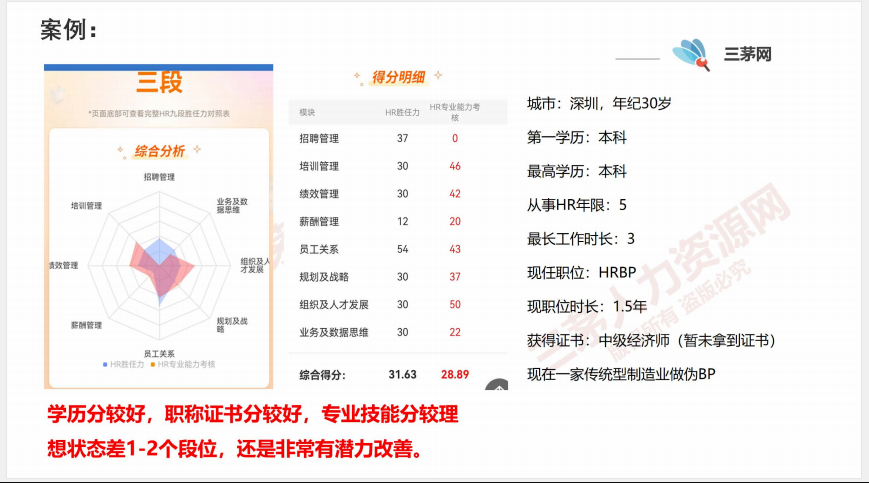This screenshot has width=869, height=483.
Task: Click the line 从事HR年限：5
Action: 577,205
